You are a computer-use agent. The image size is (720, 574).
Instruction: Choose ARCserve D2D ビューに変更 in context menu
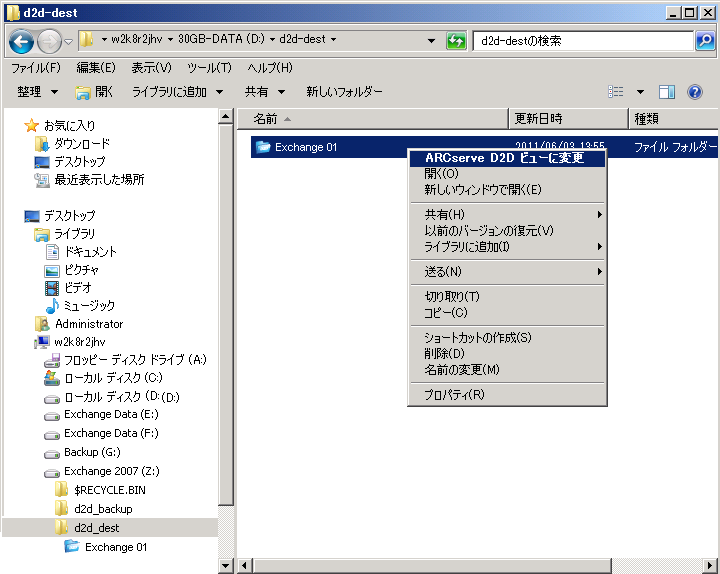tap(507, 158)
